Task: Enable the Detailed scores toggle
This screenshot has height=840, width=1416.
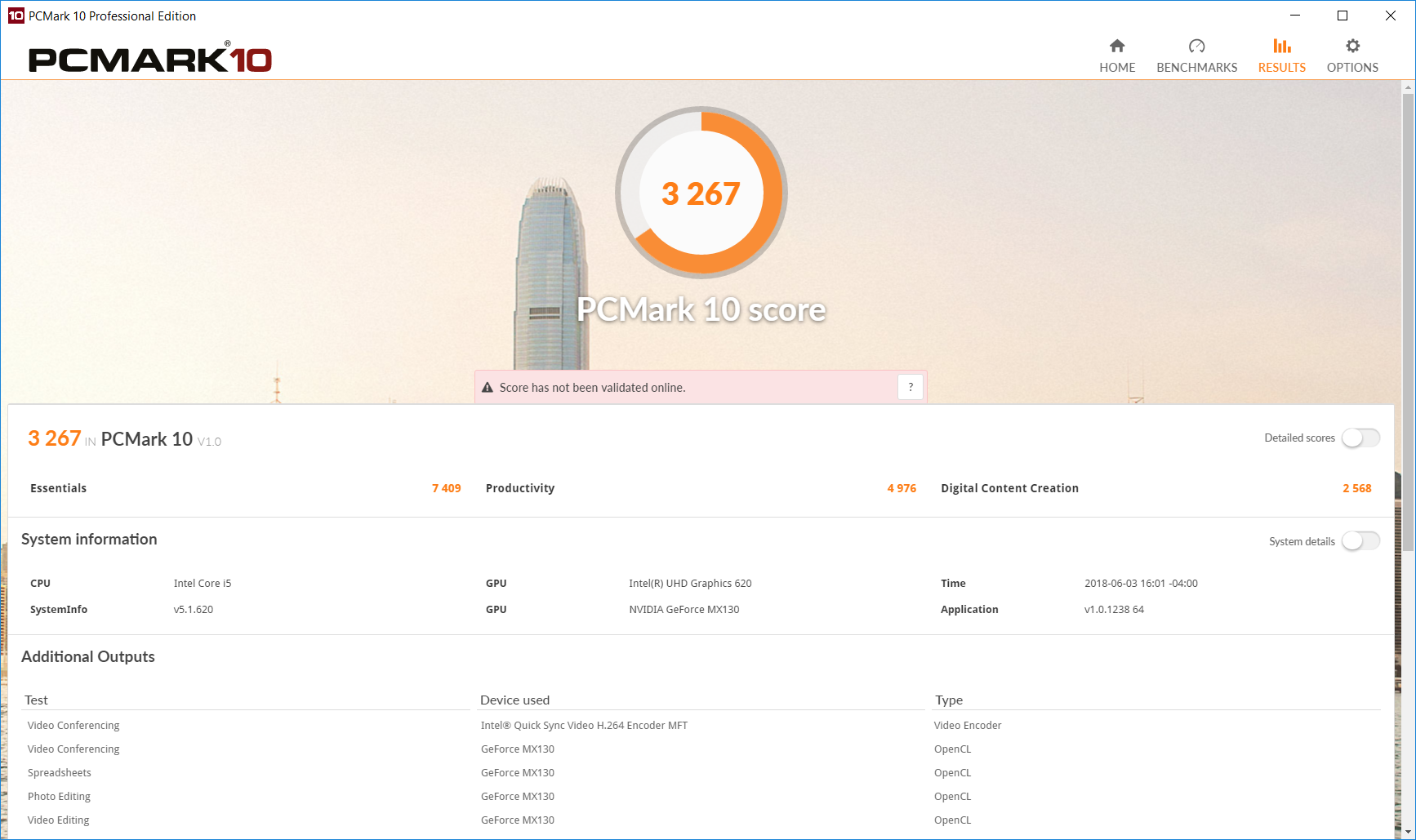Action: 1360,438
